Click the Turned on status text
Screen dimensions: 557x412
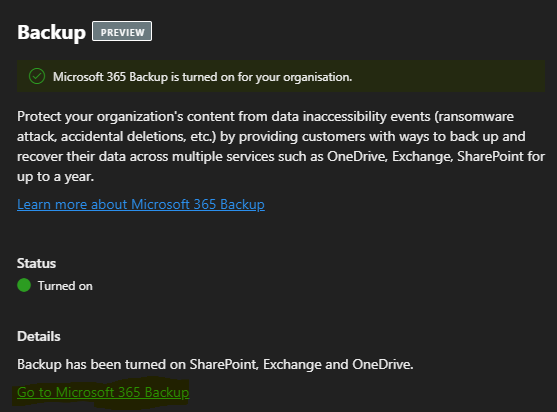tap(65, 286)
